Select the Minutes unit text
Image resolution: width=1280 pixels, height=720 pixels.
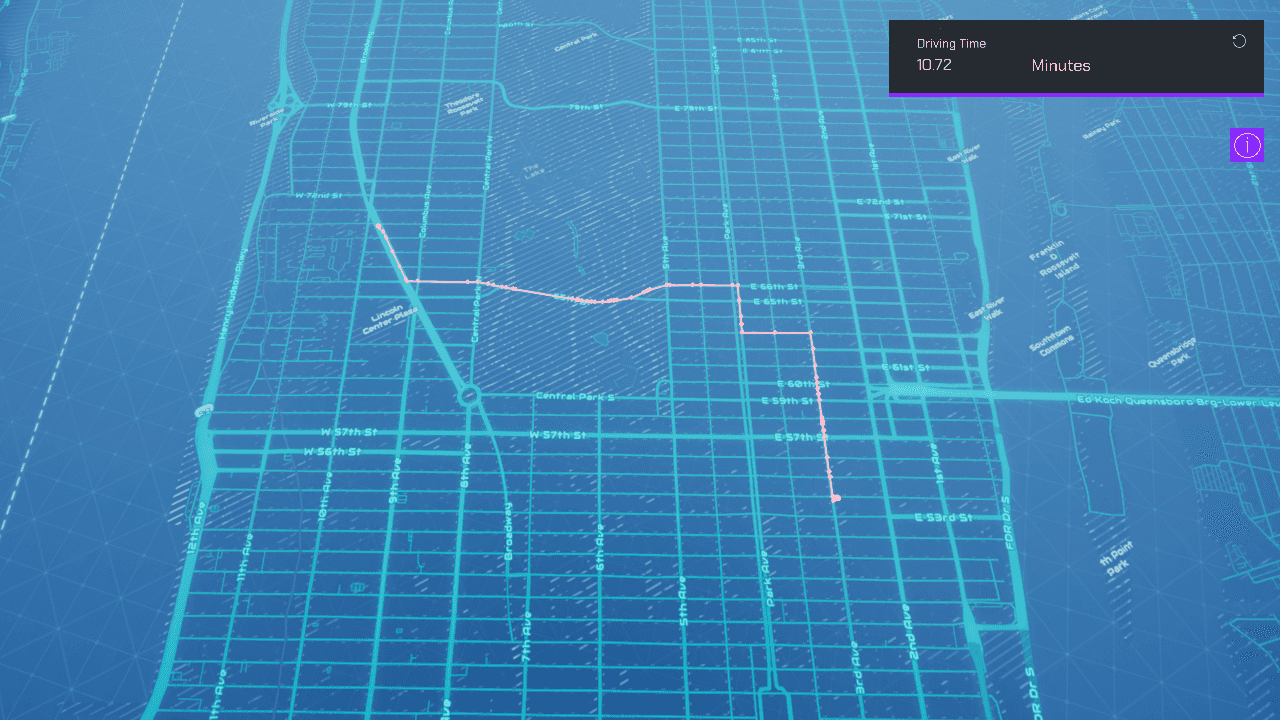[x=1060, y=66]
